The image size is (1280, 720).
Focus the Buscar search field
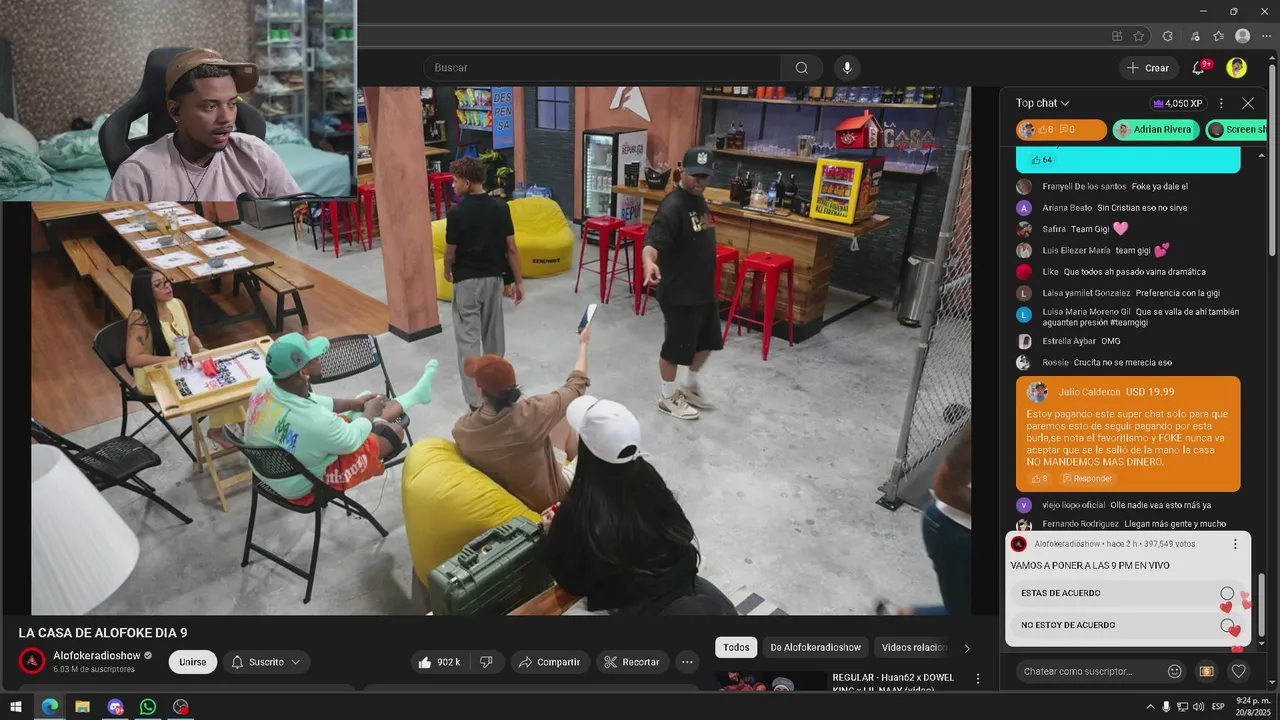point(603,68)
